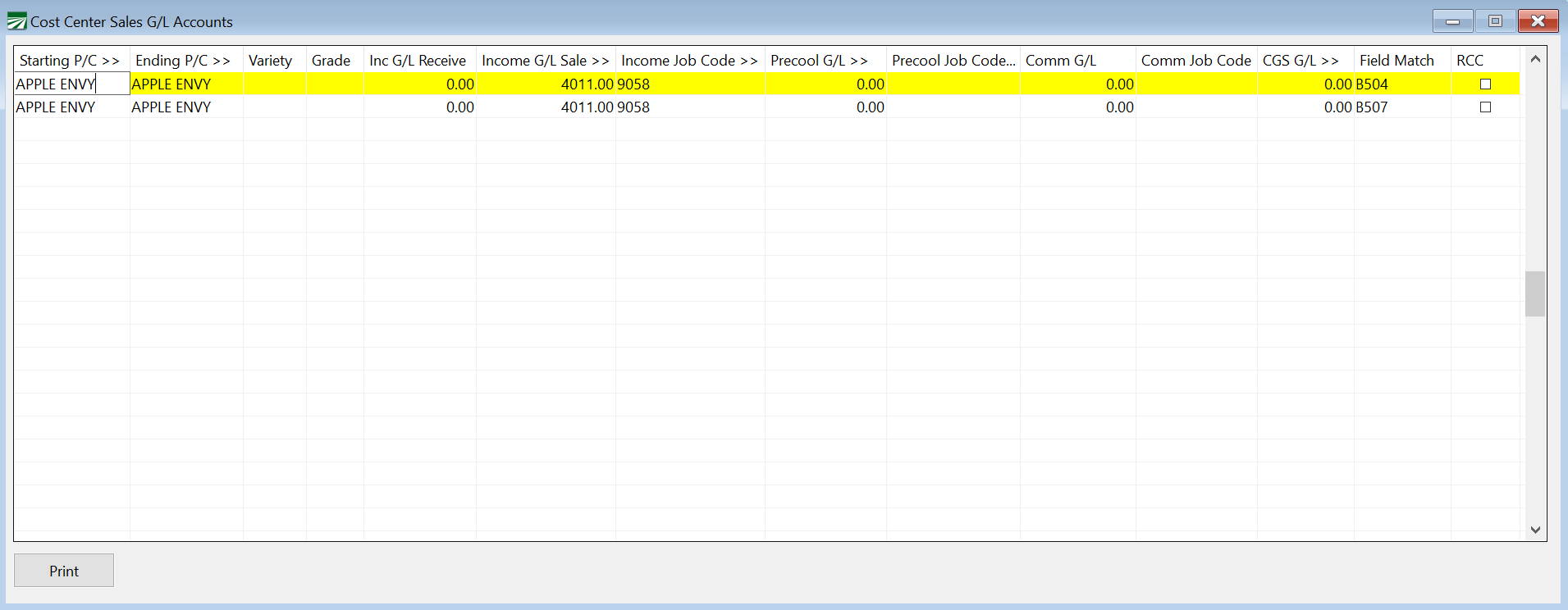Viewport: 1568px width, 610px height.
Task: Toggle RCC checkbox in B504 row
Action: coord(1485,84)
